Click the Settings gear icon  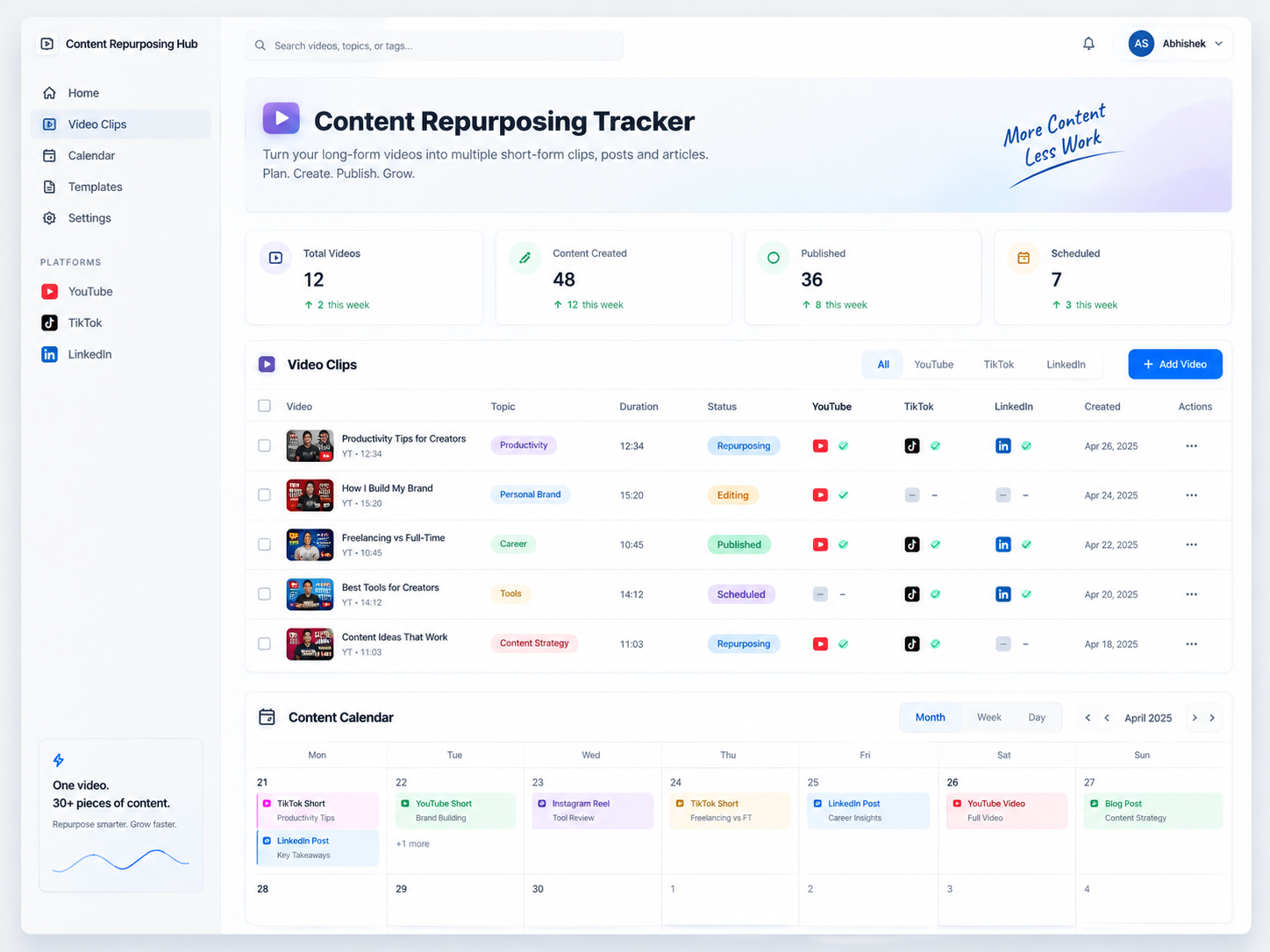(50, 218)
